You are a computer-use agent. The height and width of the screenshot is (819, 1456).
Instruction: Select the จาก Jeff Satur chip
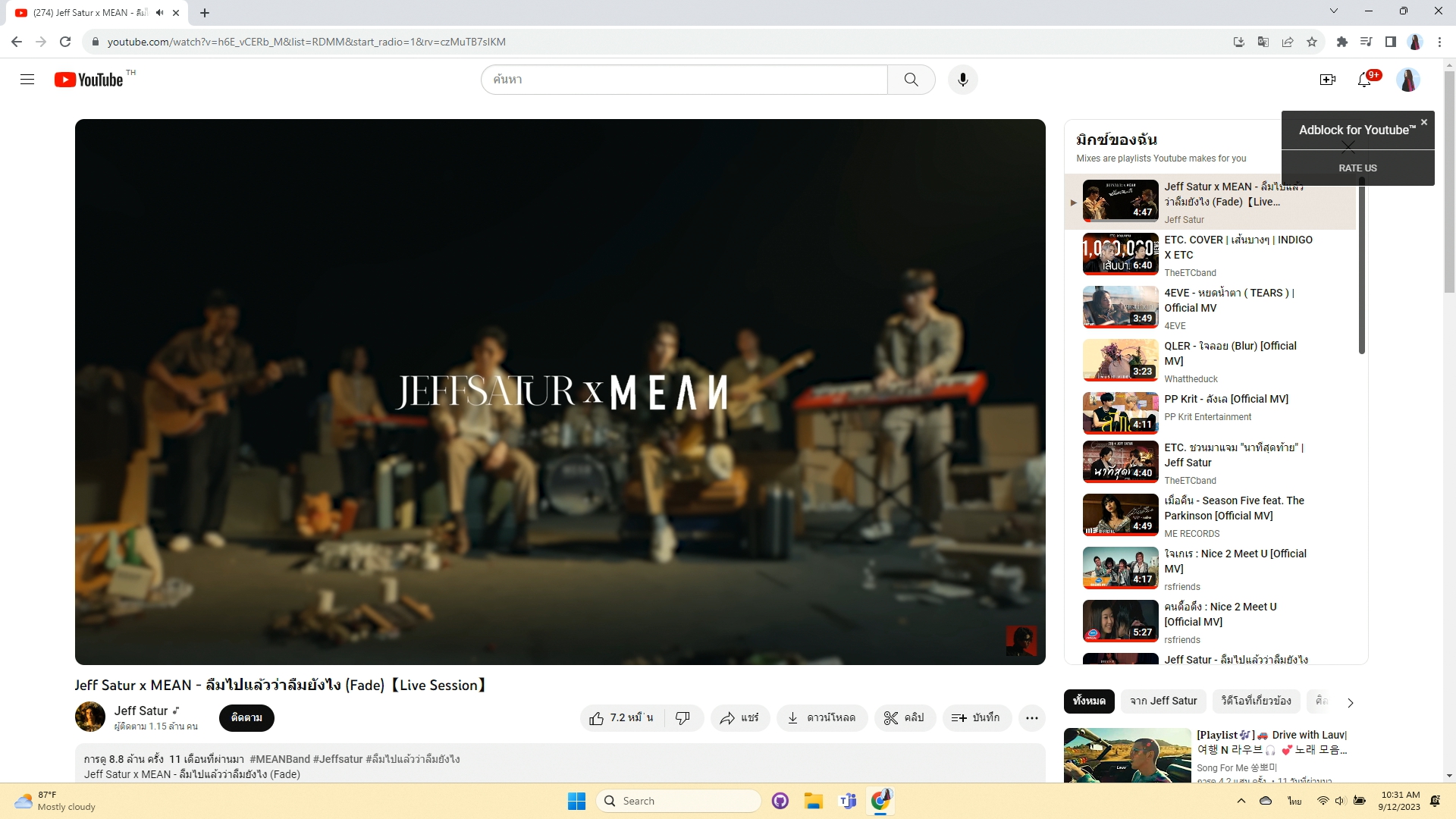tap(1163, 701)
